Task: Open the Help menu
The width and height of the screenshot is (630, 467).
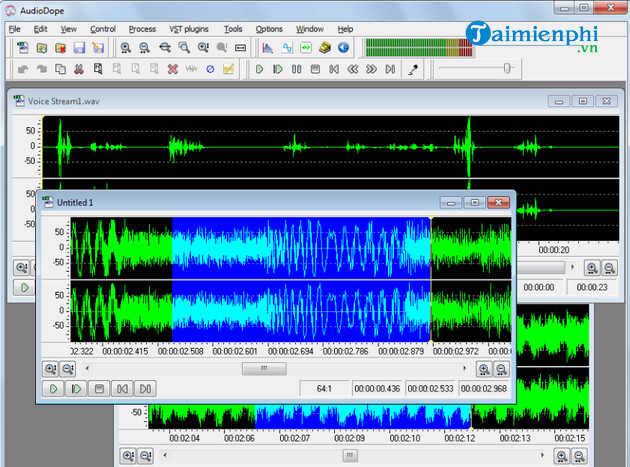Action: pyautogui.click(x=345, y=29)
